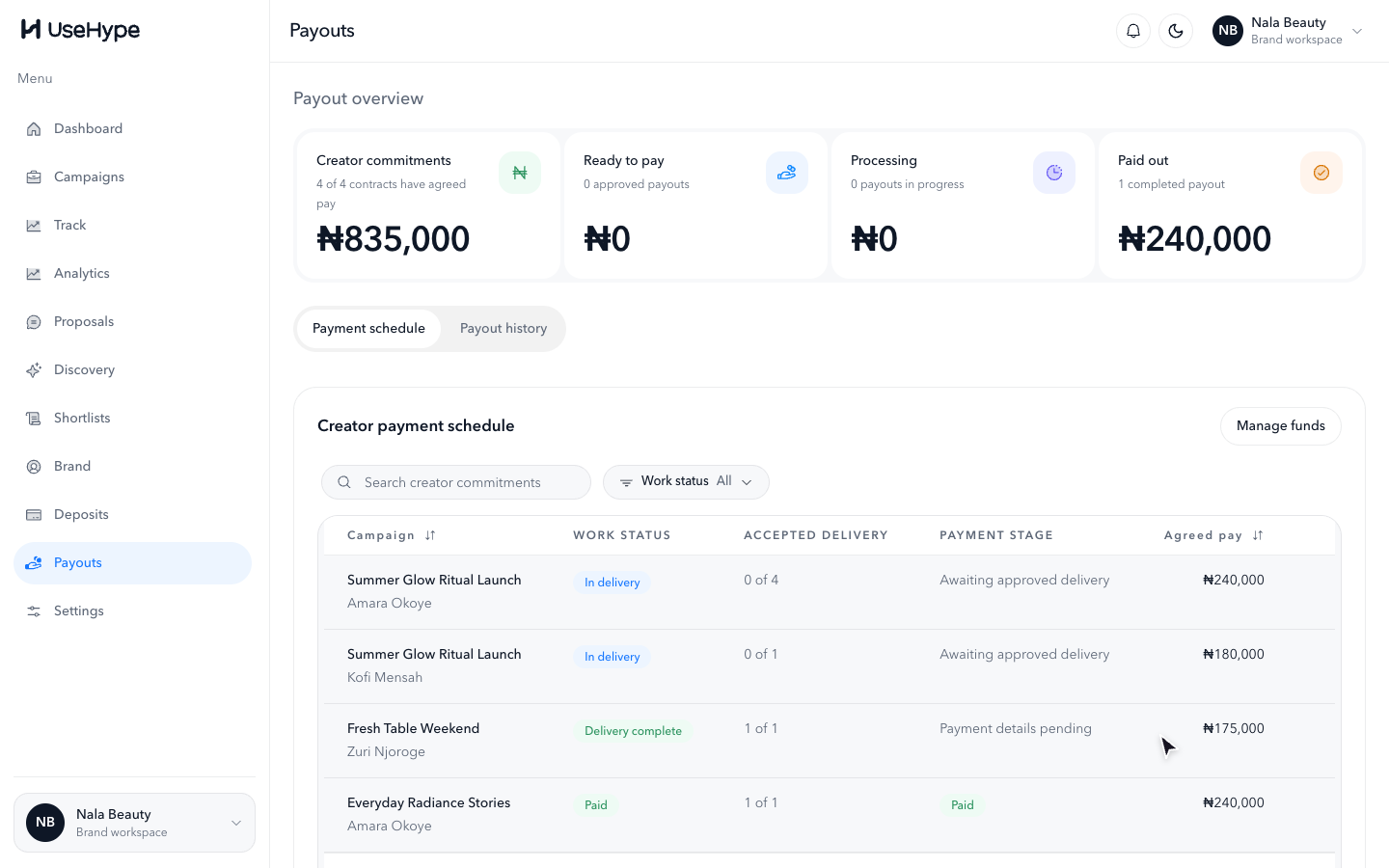
Task: Expand the Work status All filter
Action: [686, 481]
